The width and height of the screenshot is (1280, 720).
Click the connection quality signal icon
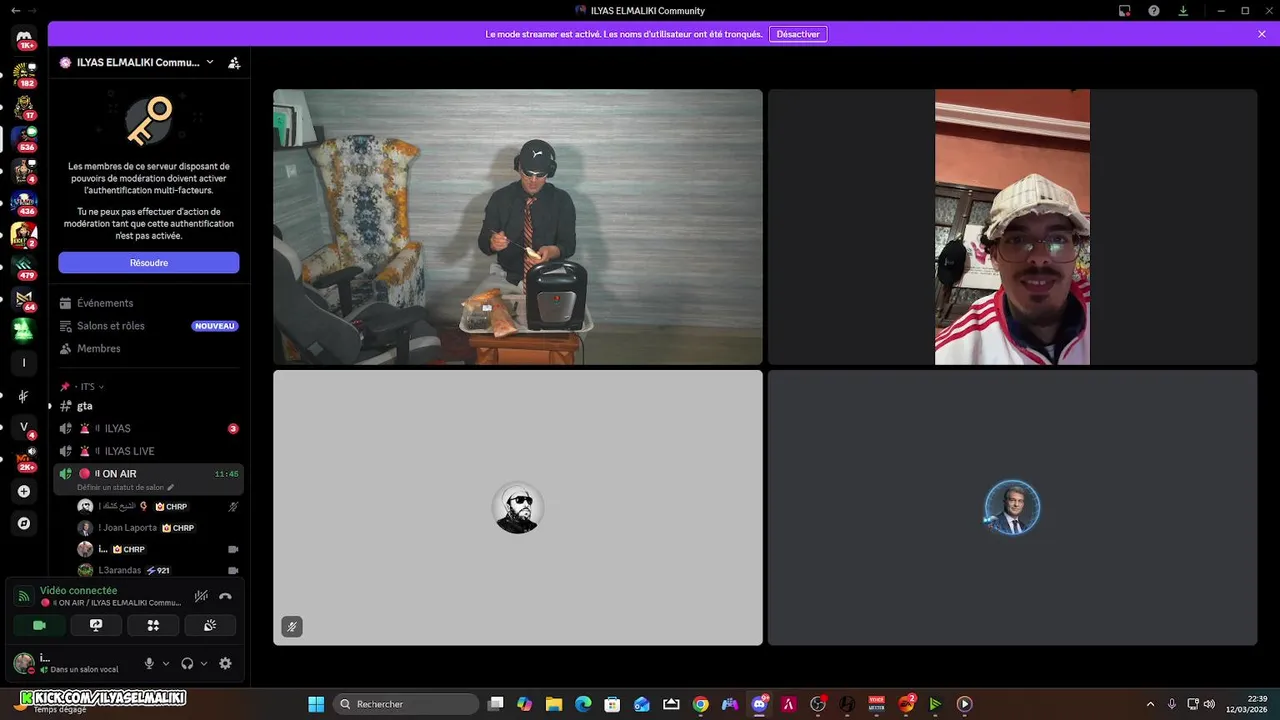point(24,596)
